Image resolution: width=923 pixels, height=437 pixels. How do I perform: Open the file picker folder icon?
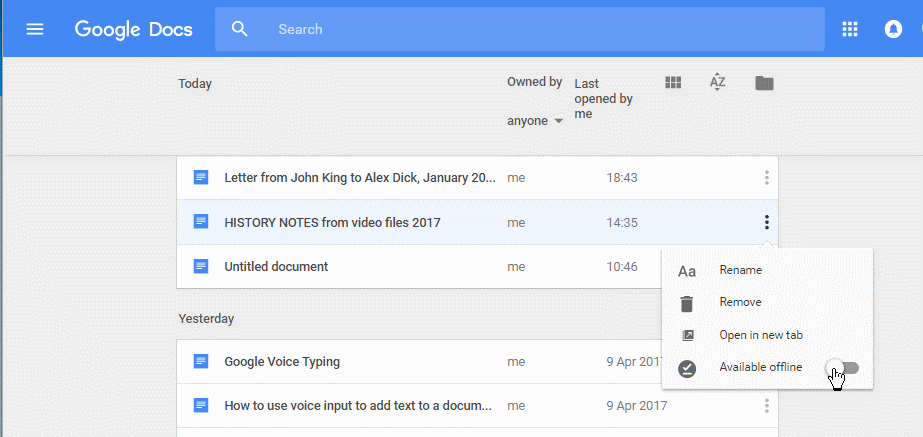click(x=764, y=83)
